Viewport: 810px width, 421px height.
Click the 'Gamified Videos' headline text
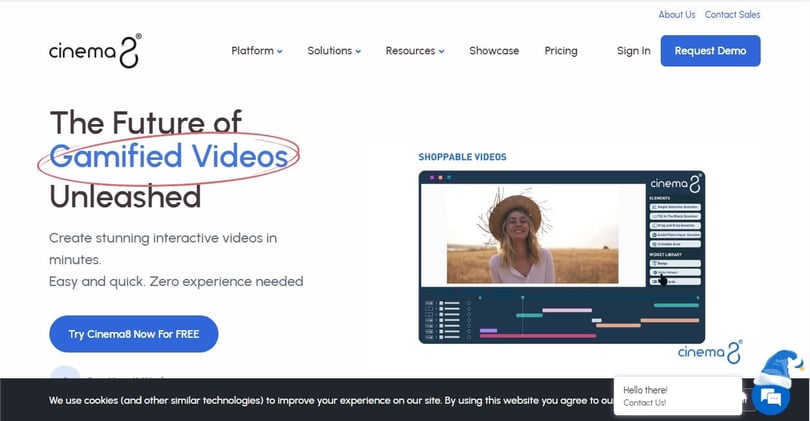click(x=169, y=157)
